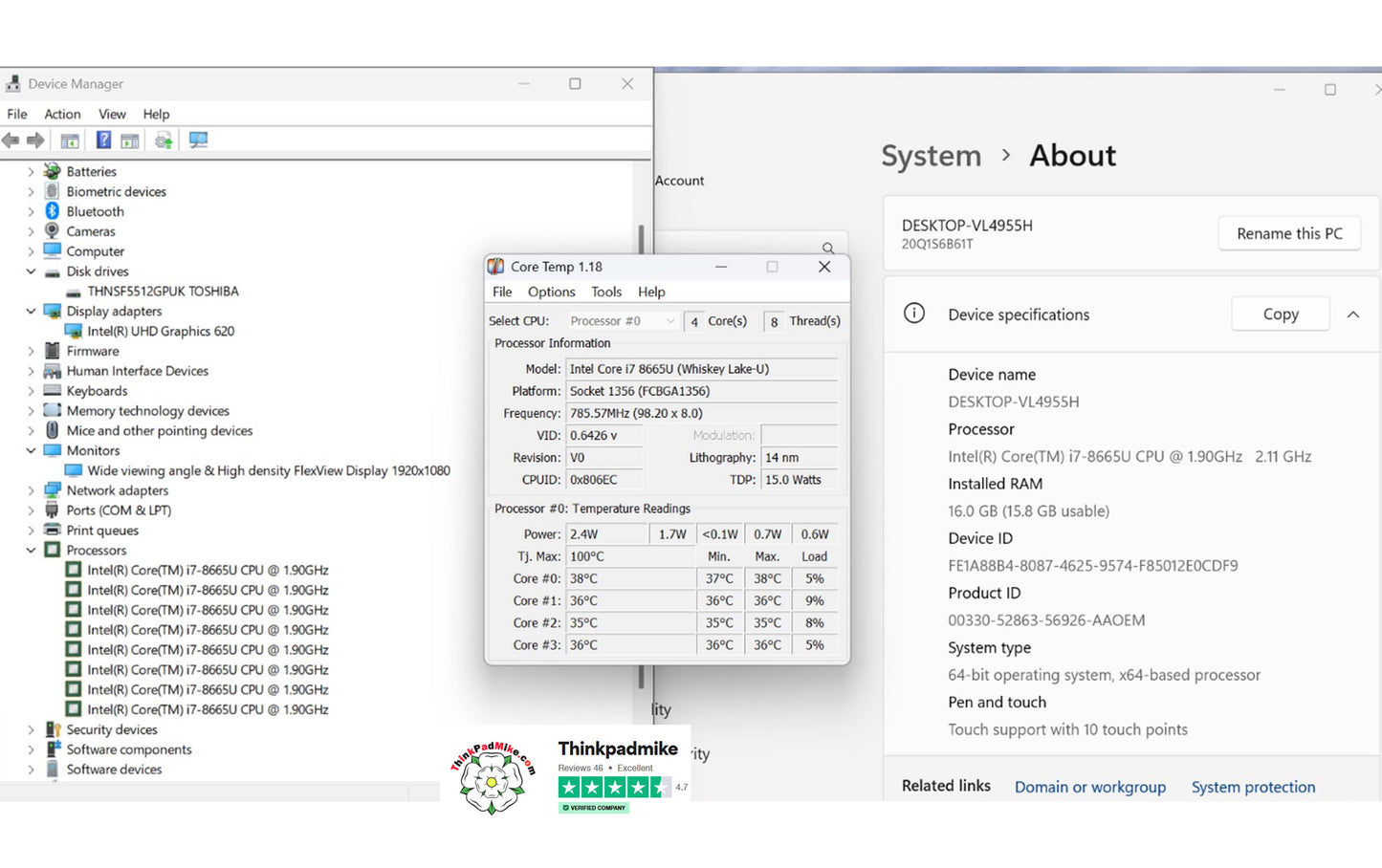Viewport: 1382px width, 868px height.
Task: Collapse the Monitors node chevron
Action: coord(31,450)
